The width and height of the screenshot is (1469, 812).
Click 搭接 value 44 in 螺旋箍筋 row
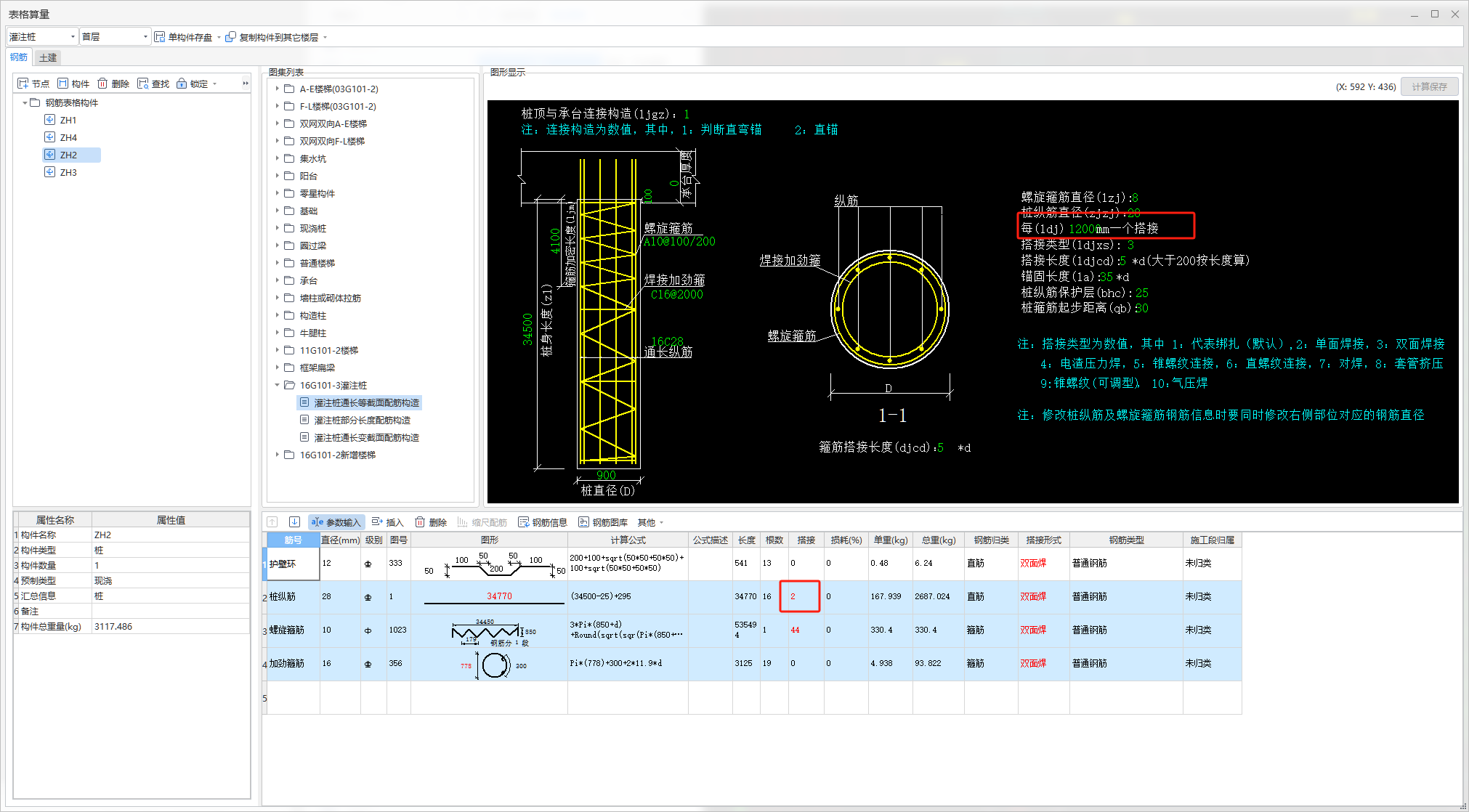(806, 630)
